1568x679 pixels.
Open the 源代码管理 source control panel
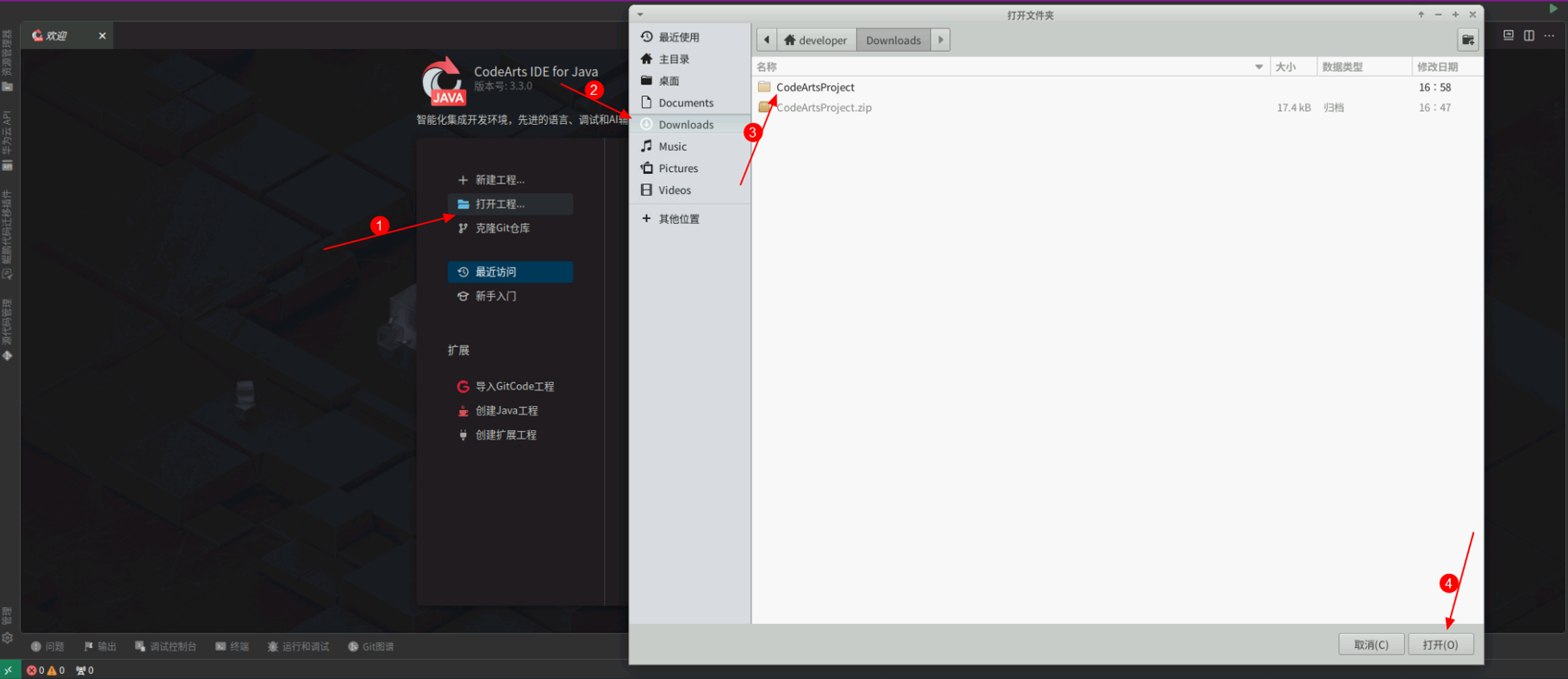7,329
